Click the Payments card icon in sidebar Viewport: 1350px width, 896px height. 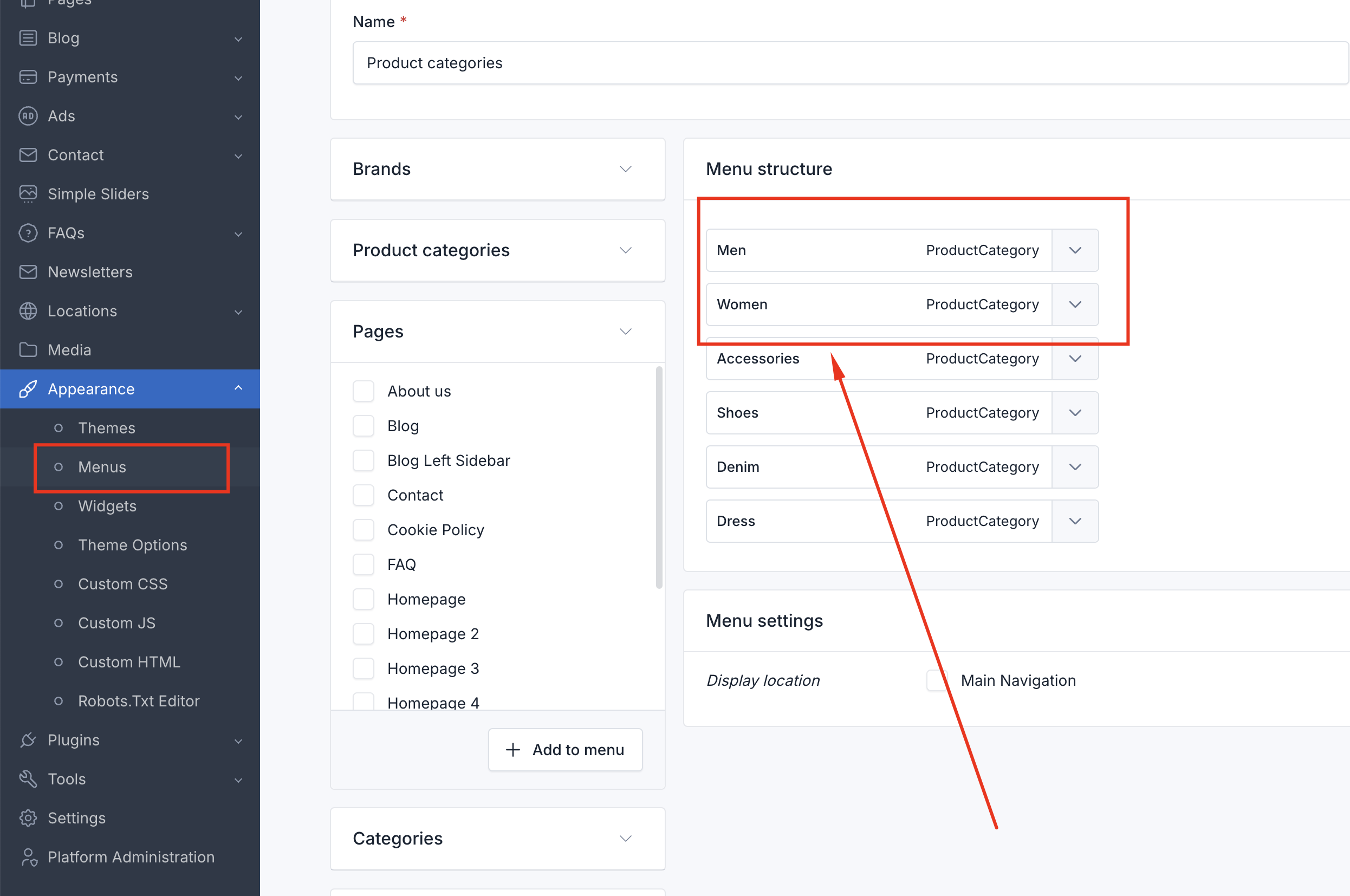tap(28, 77)
